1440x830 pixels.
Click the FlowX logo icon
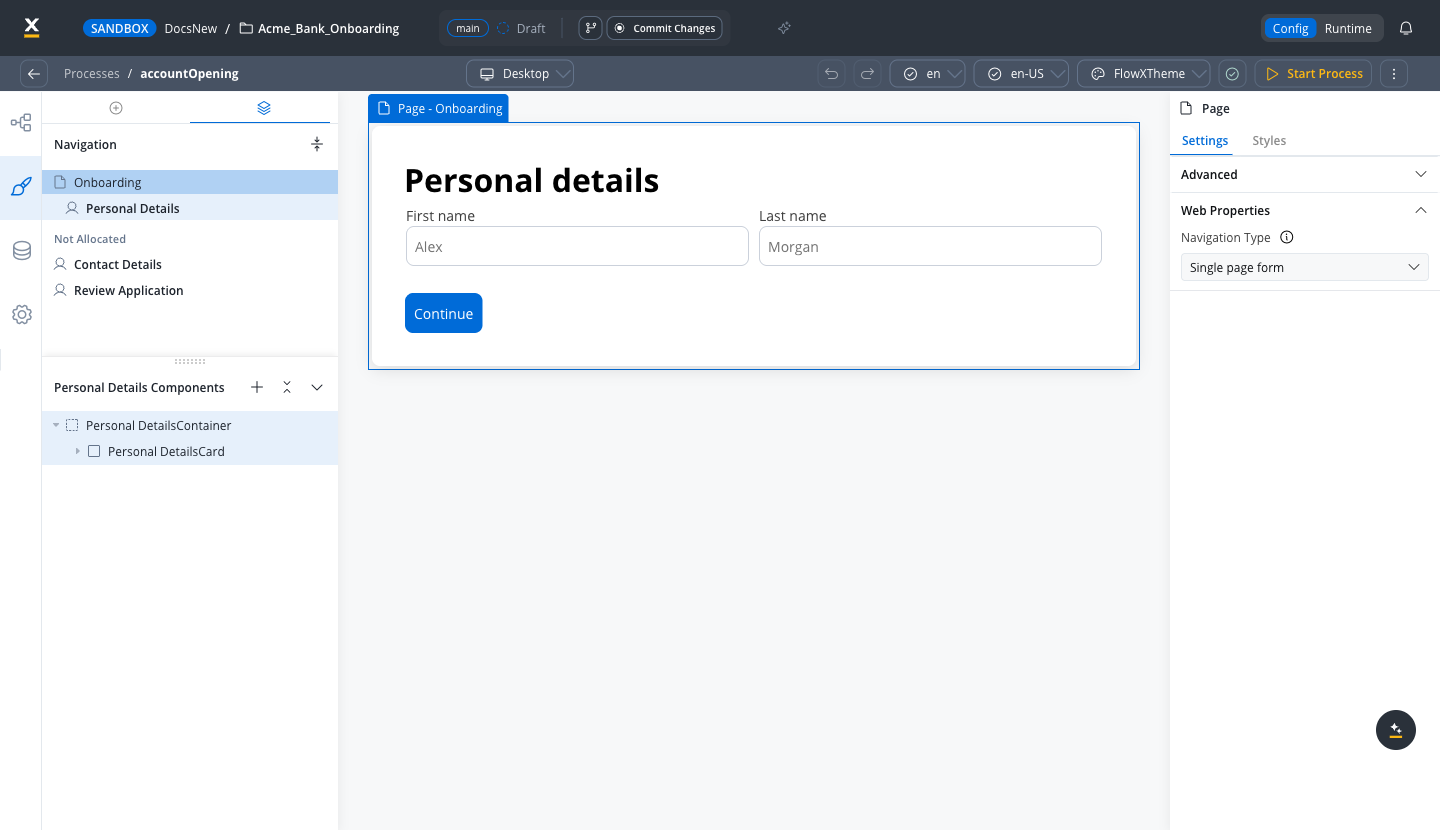click(32, 27)
